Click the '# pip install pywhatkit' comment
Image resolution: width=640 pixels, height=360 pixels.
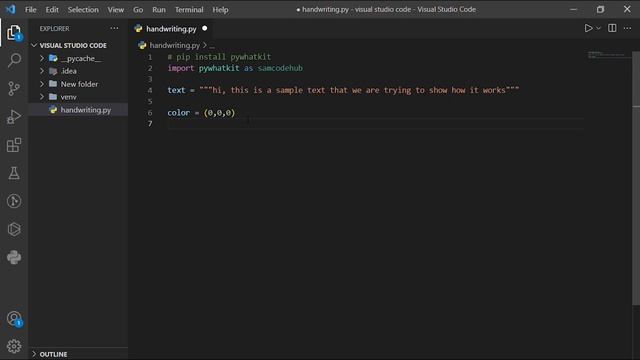pyautogui.click(x=219, y=57)
